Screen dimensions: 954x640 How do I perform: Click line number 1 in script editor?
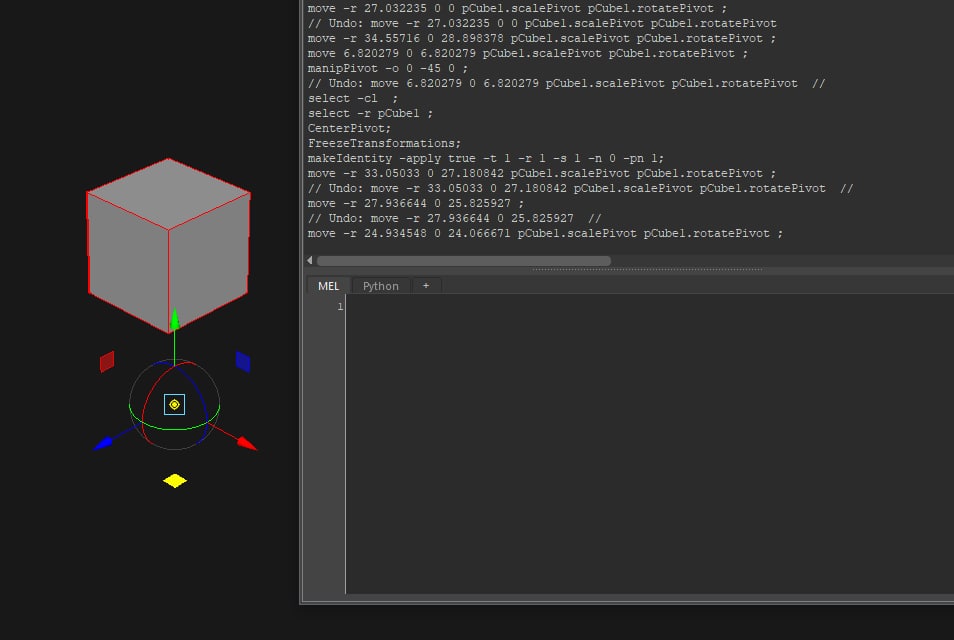click(x=340, y=307)
